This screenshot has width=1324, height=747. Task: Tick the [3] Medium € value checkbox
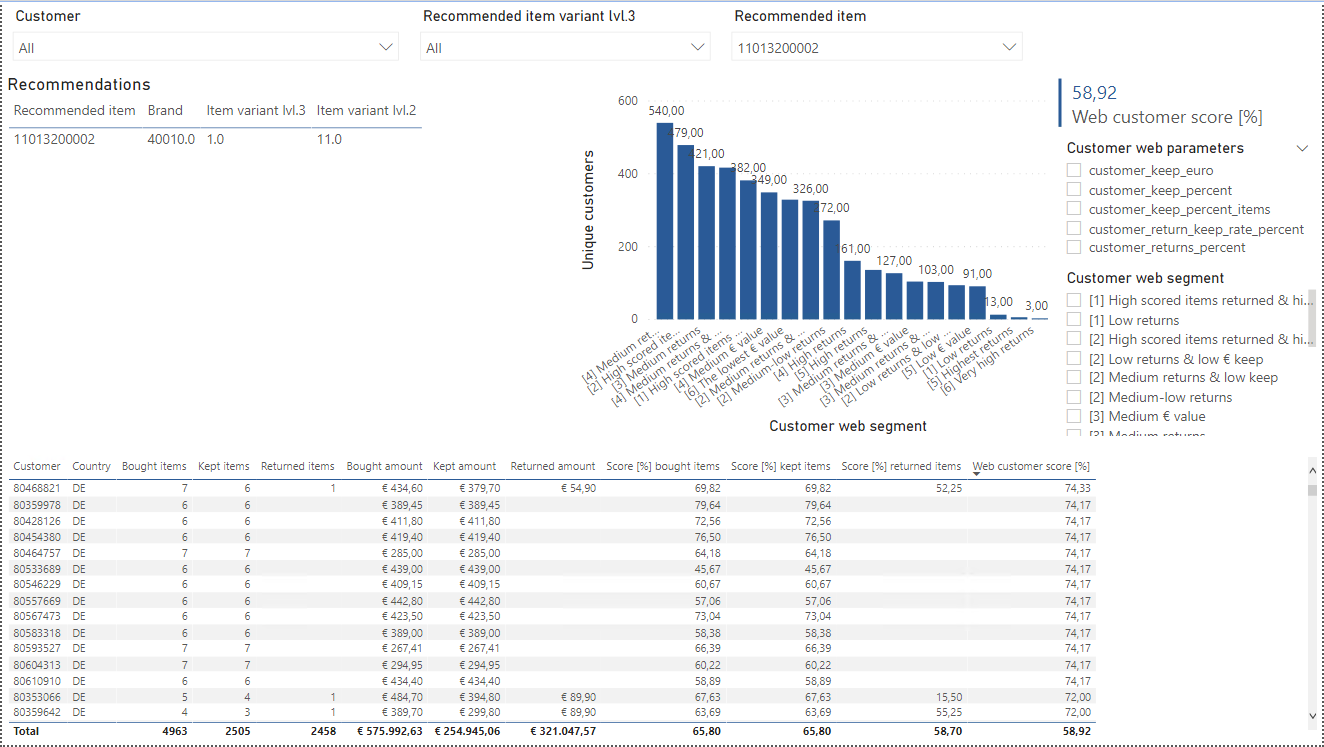[x=1074, y=416]
